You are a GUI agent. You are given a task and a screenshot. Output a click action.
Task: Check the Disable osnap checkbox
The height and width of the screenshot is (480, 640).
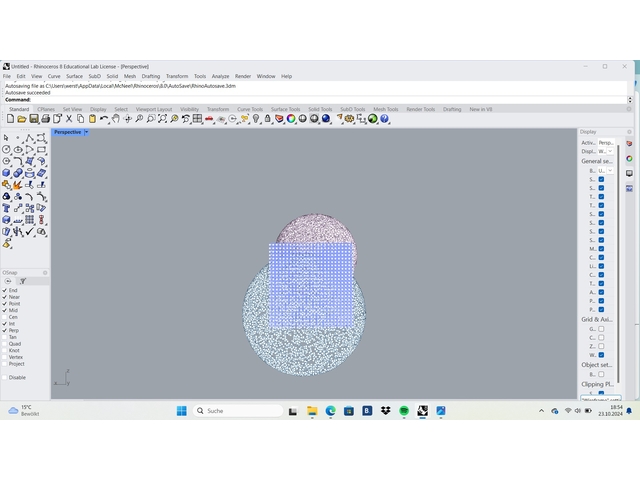pyautogui.click(x=5, y=377)
